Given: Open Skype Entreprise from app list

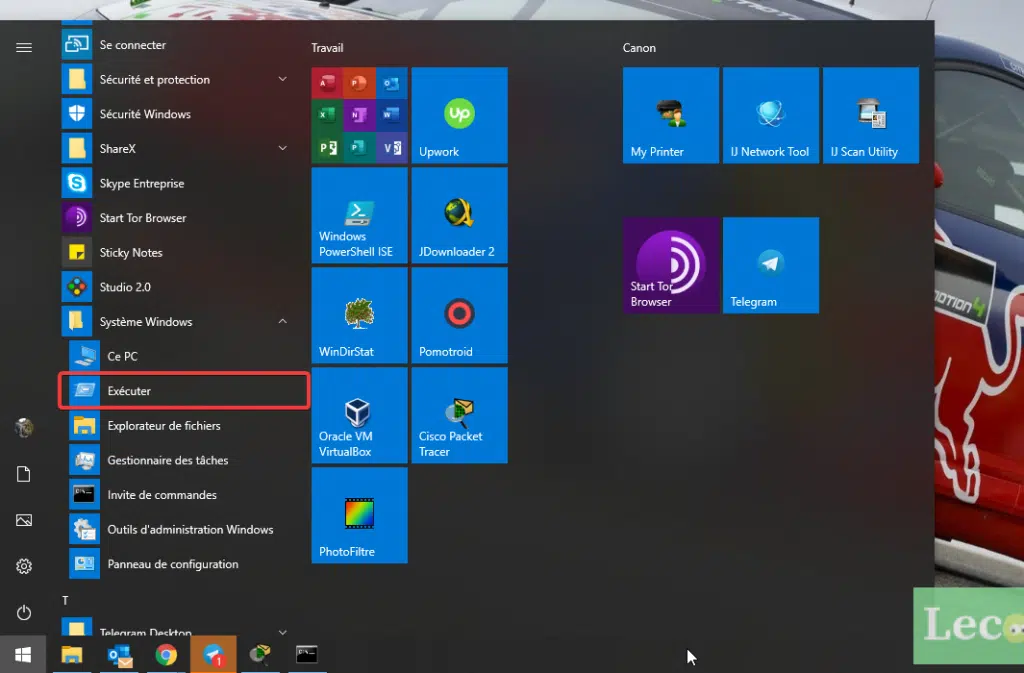Looking at the screenshot, I should pyautogui.click(x=178, y=183).
